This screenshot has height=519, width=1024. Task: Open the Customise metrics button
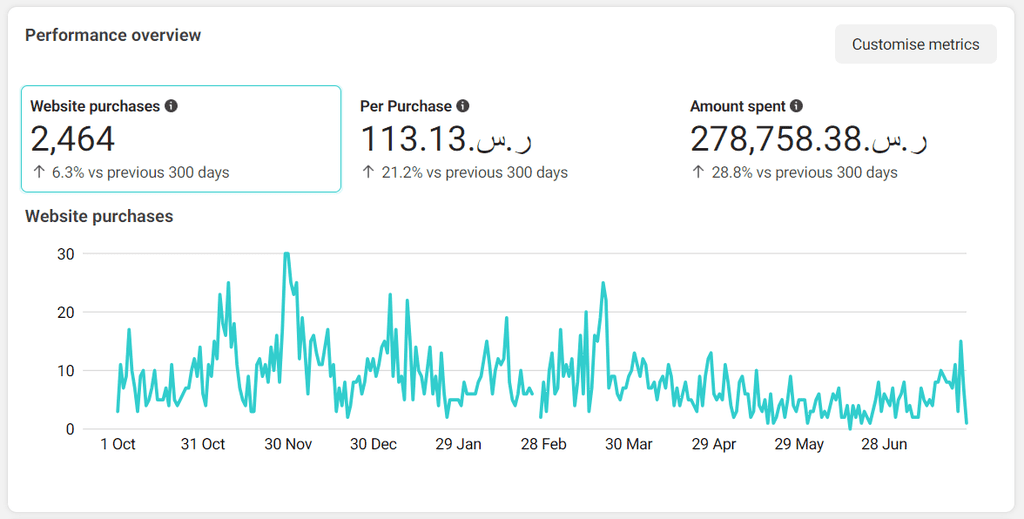click(x=916, y=44)
